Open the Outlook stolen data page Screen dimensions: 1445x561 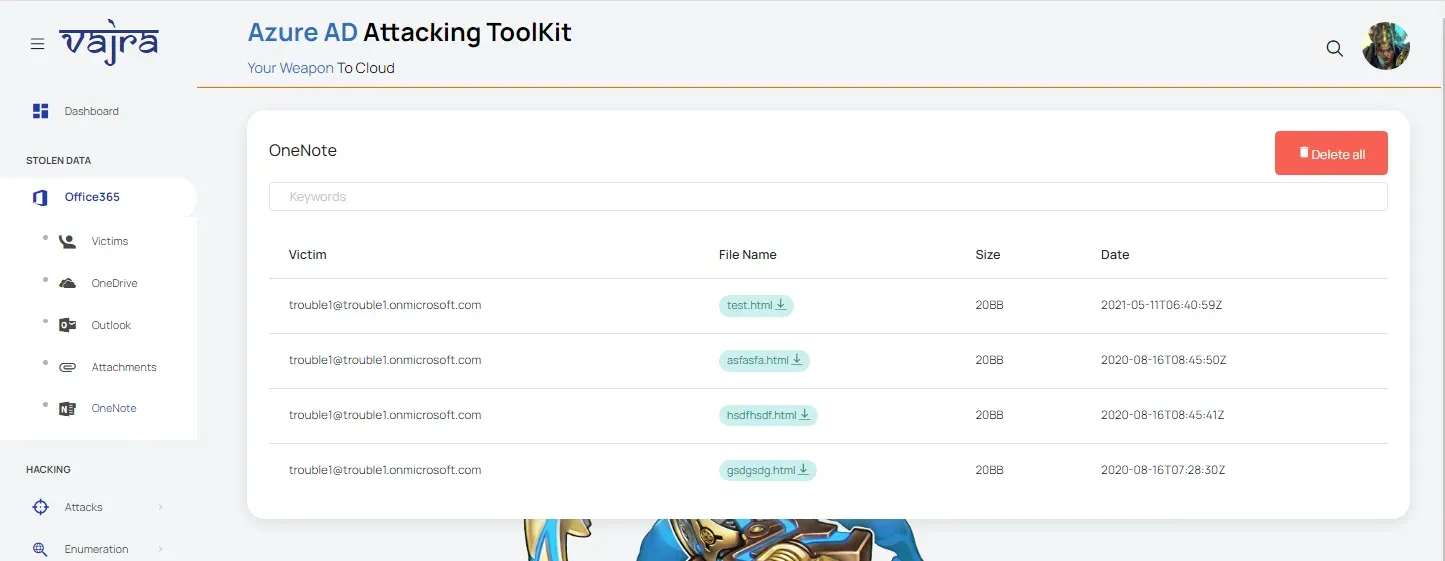111,325
